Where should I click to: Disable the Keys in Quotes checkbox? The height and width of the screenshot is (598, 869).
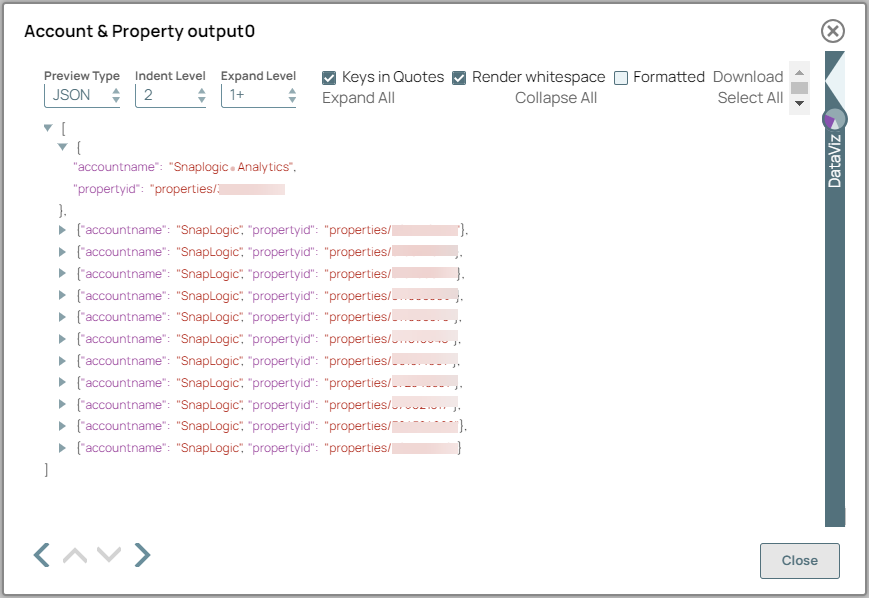[329, 77]
